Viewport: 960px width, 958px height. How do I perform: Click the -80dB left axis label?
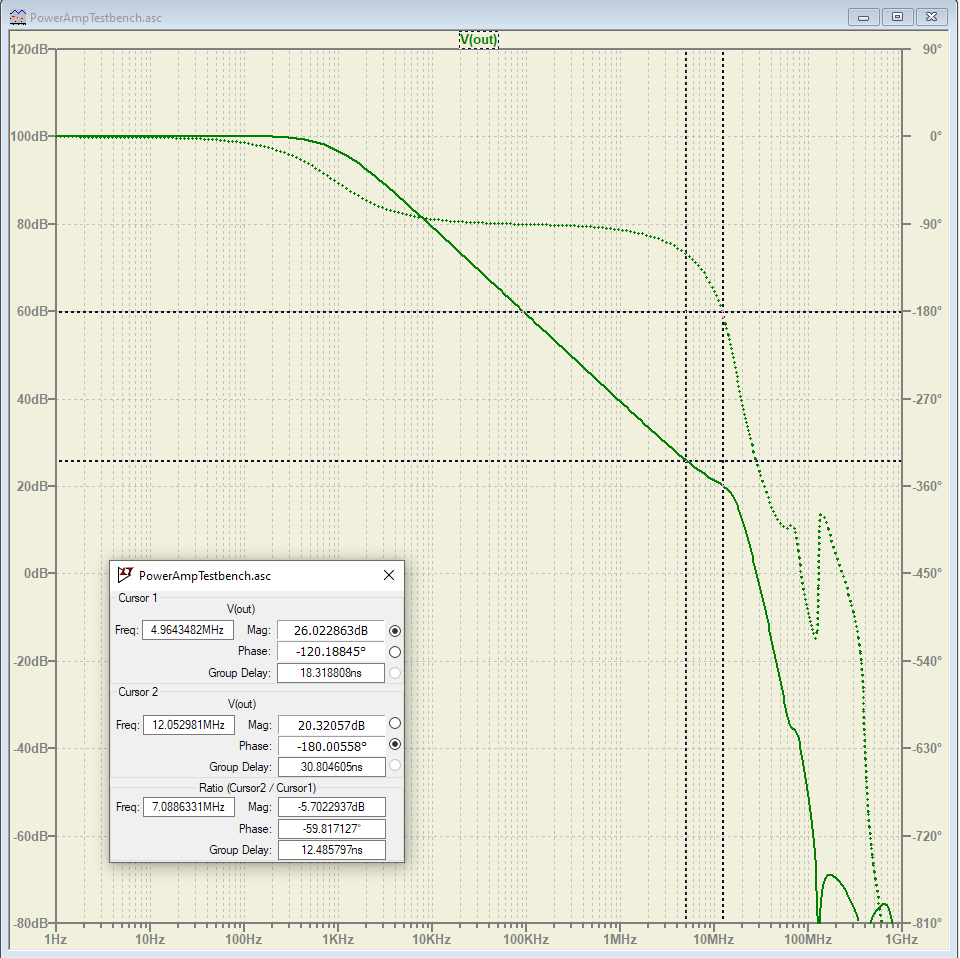pyautogui.click(x=30, y=923)
